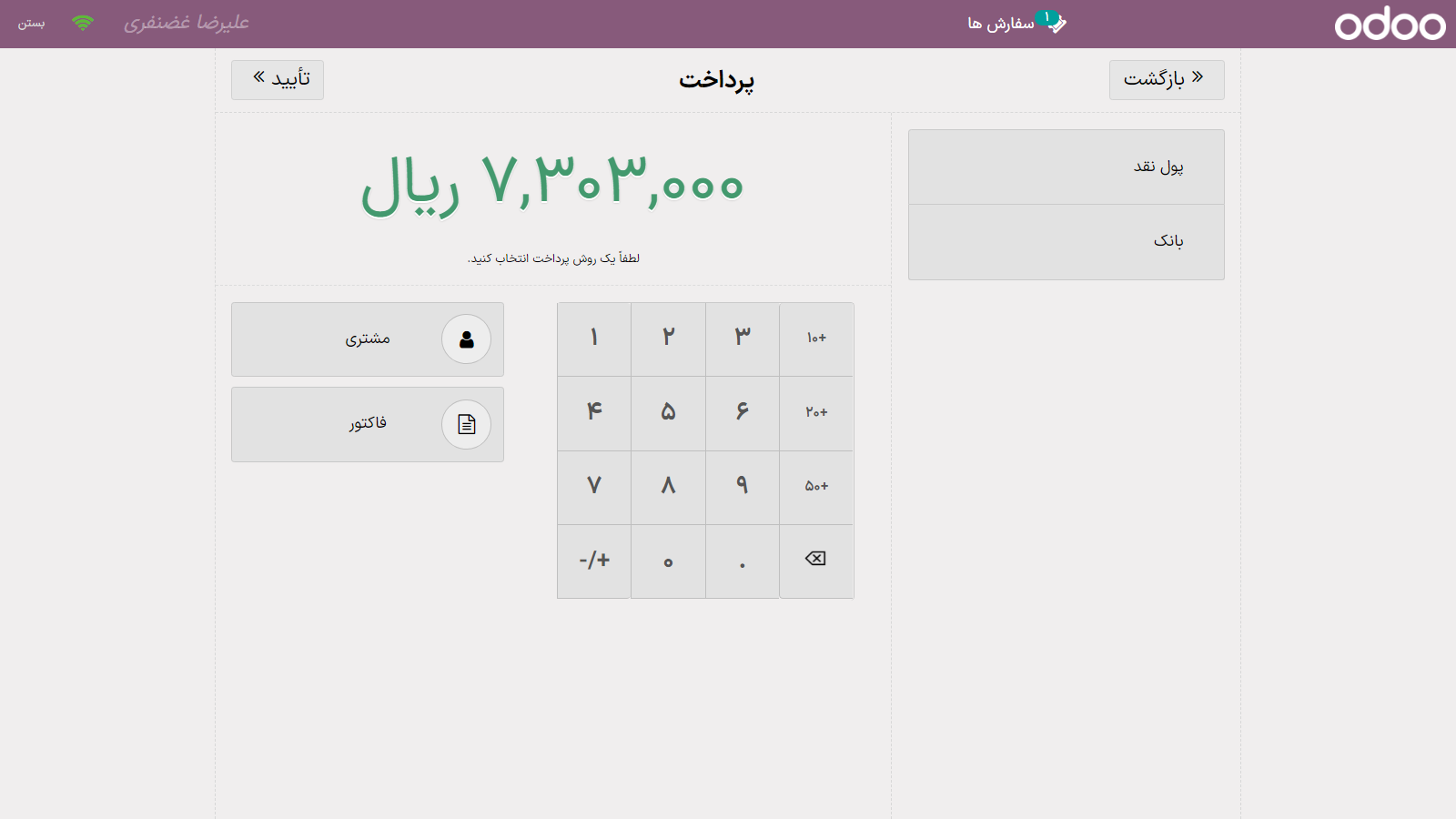Click the invoice document icon

pos(466,424)
